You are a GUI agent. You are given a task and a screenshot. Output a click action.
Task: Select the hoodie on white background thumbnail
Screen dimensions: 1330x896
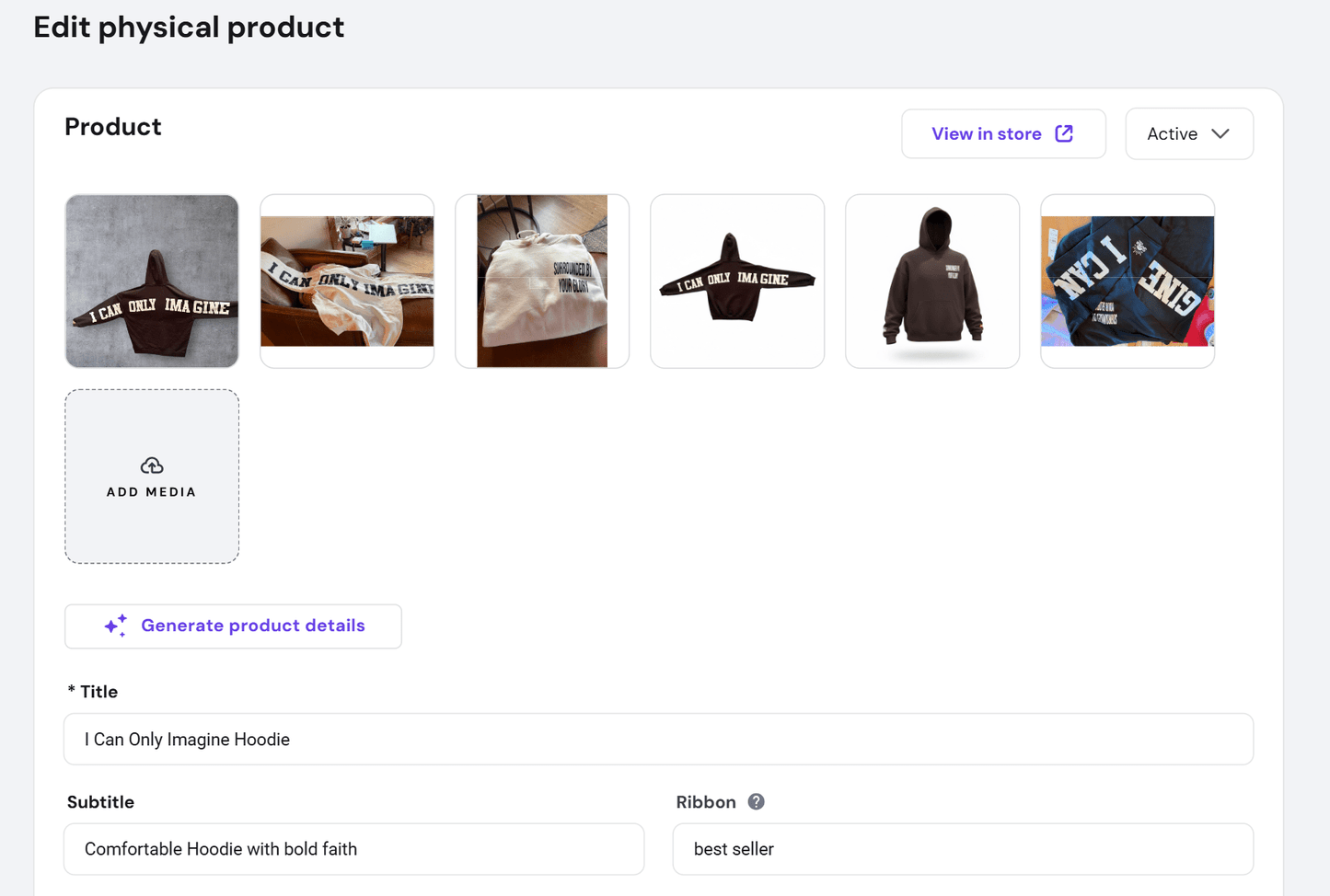click(x=737, y=281)
